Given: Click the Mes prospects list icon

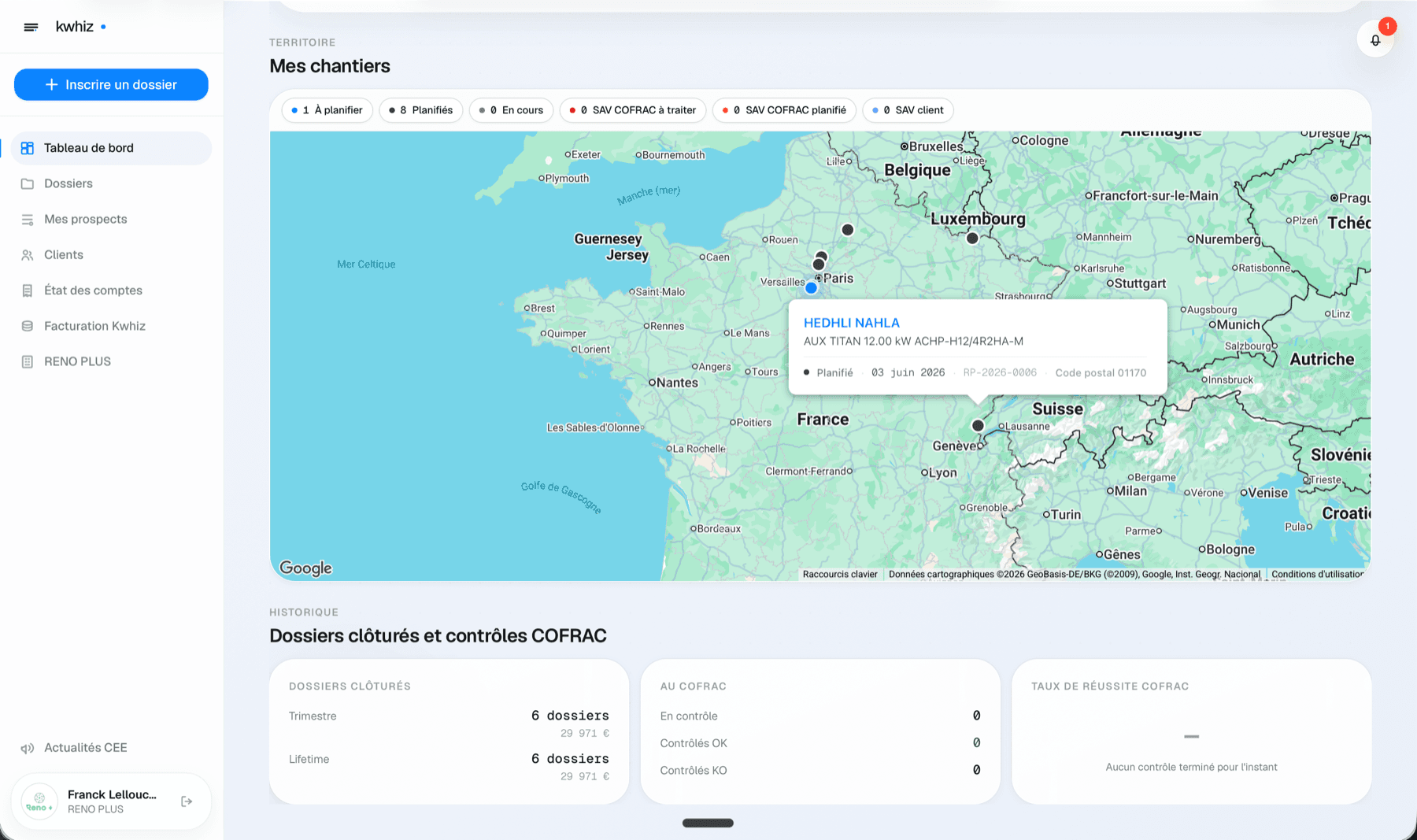Looking at the screenshot, I should tap(28, 220).
